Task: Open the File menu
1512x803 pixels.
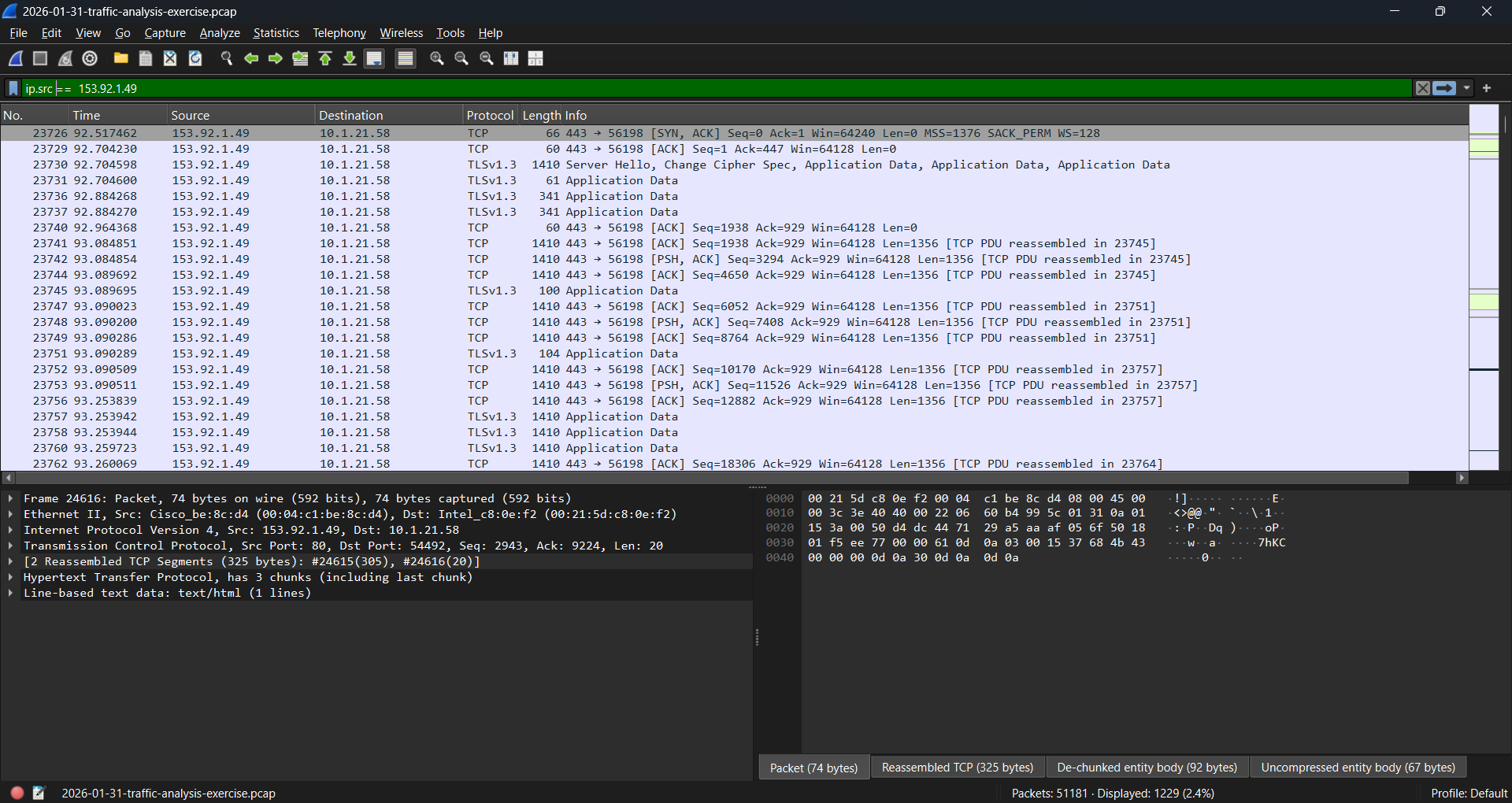Action: [x=18, y=33]
